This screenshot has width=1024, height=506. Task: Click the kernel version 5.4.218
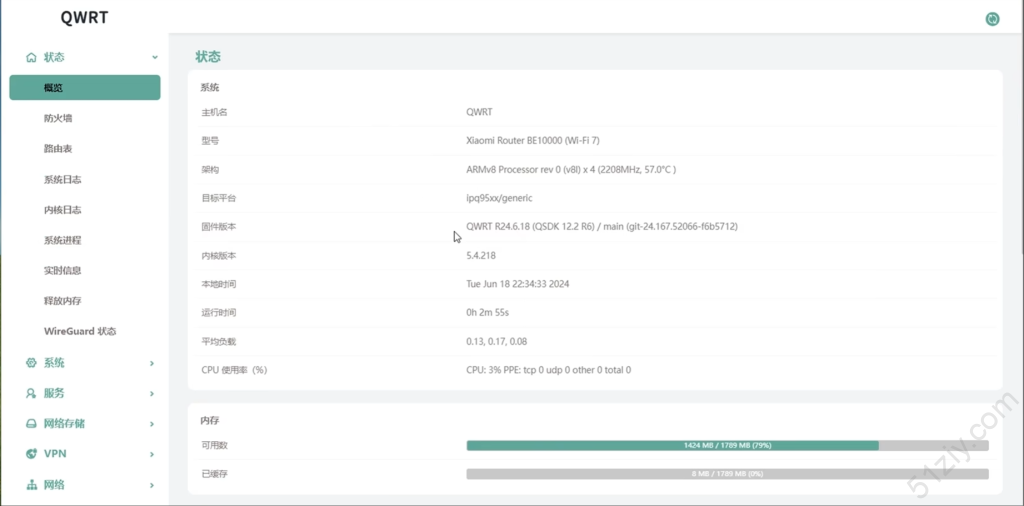481,255
